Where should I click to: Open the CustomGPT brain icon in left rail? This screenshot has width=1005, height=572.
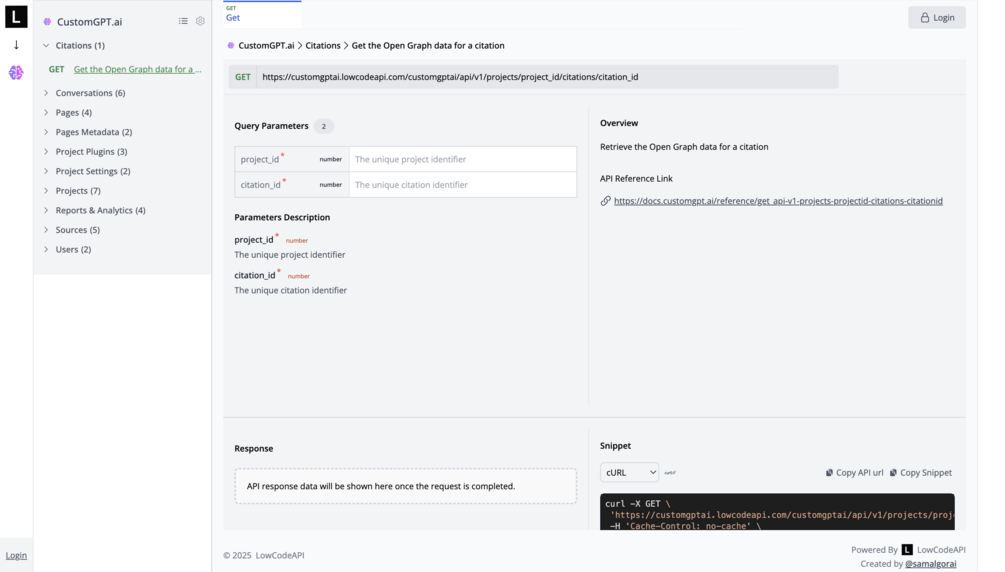click(x=16, y=73)
